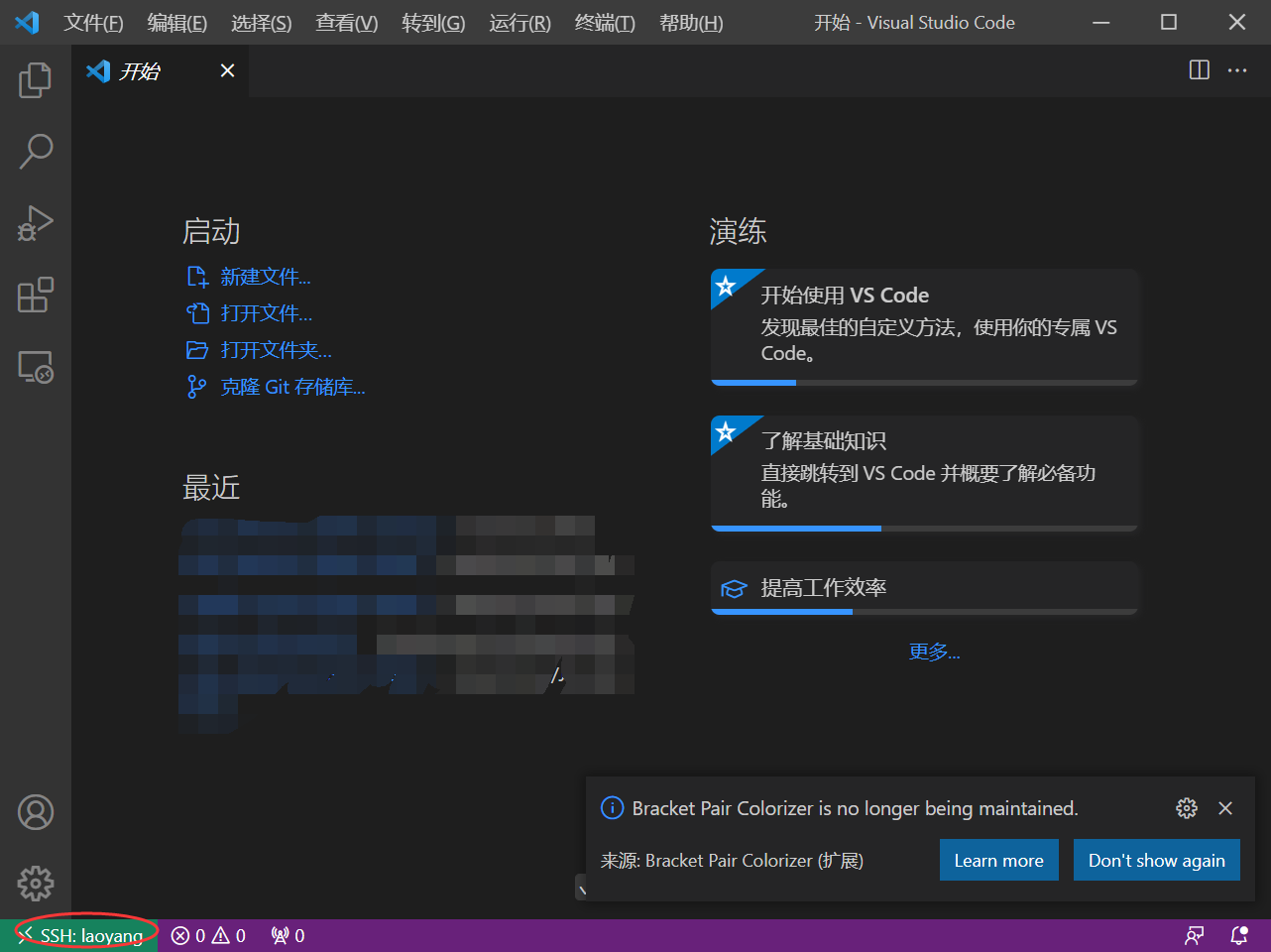The height and width of the screenshot is (952, 1271).
Task: Open the 选择(S) menu
Action: click(261, 22)
